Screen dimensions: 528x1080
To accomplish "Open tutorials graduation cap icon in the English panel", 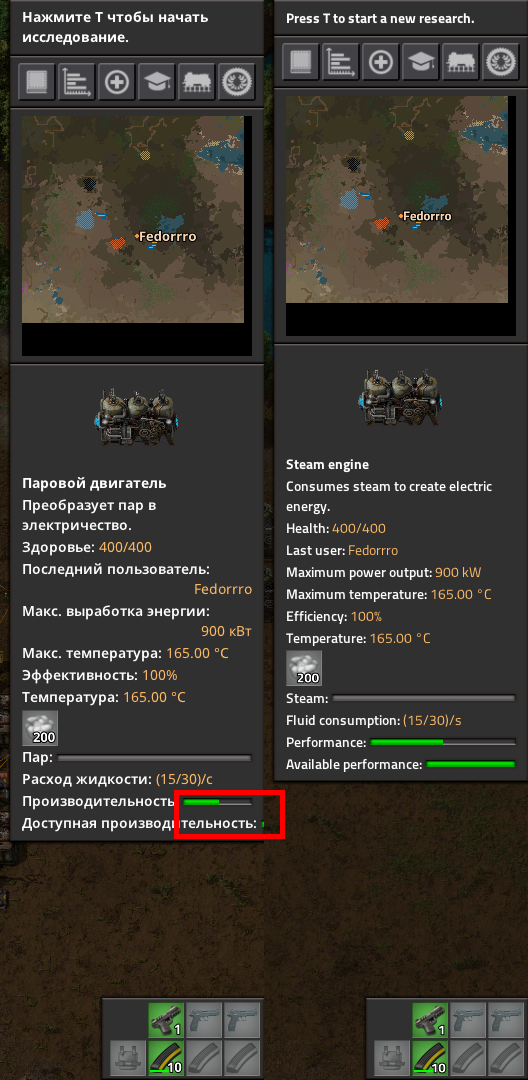I will click(x=421, y=63).
